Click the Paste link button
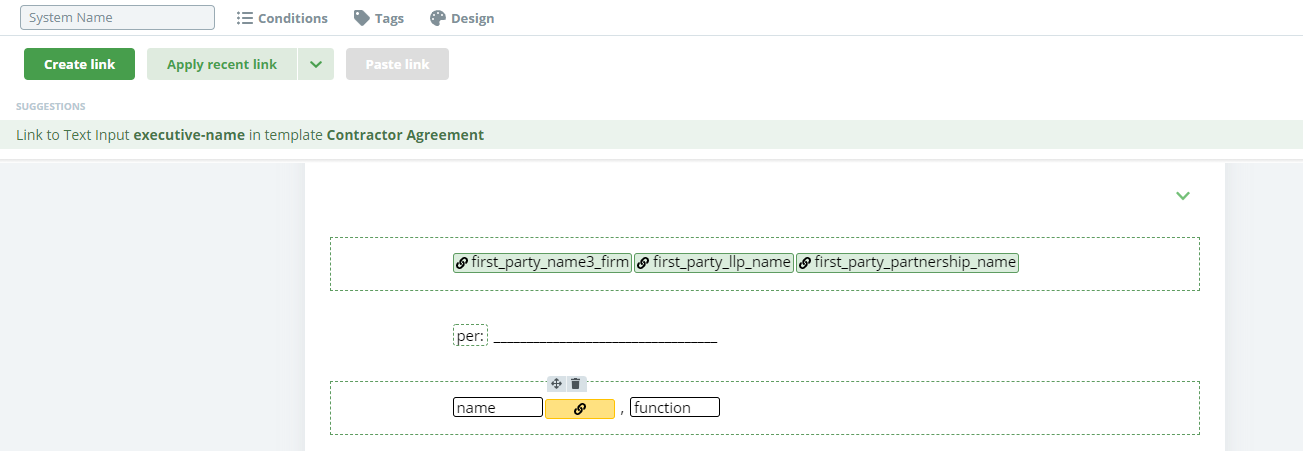Screen dimensions: 1303x451 click(x=397, y=64)
